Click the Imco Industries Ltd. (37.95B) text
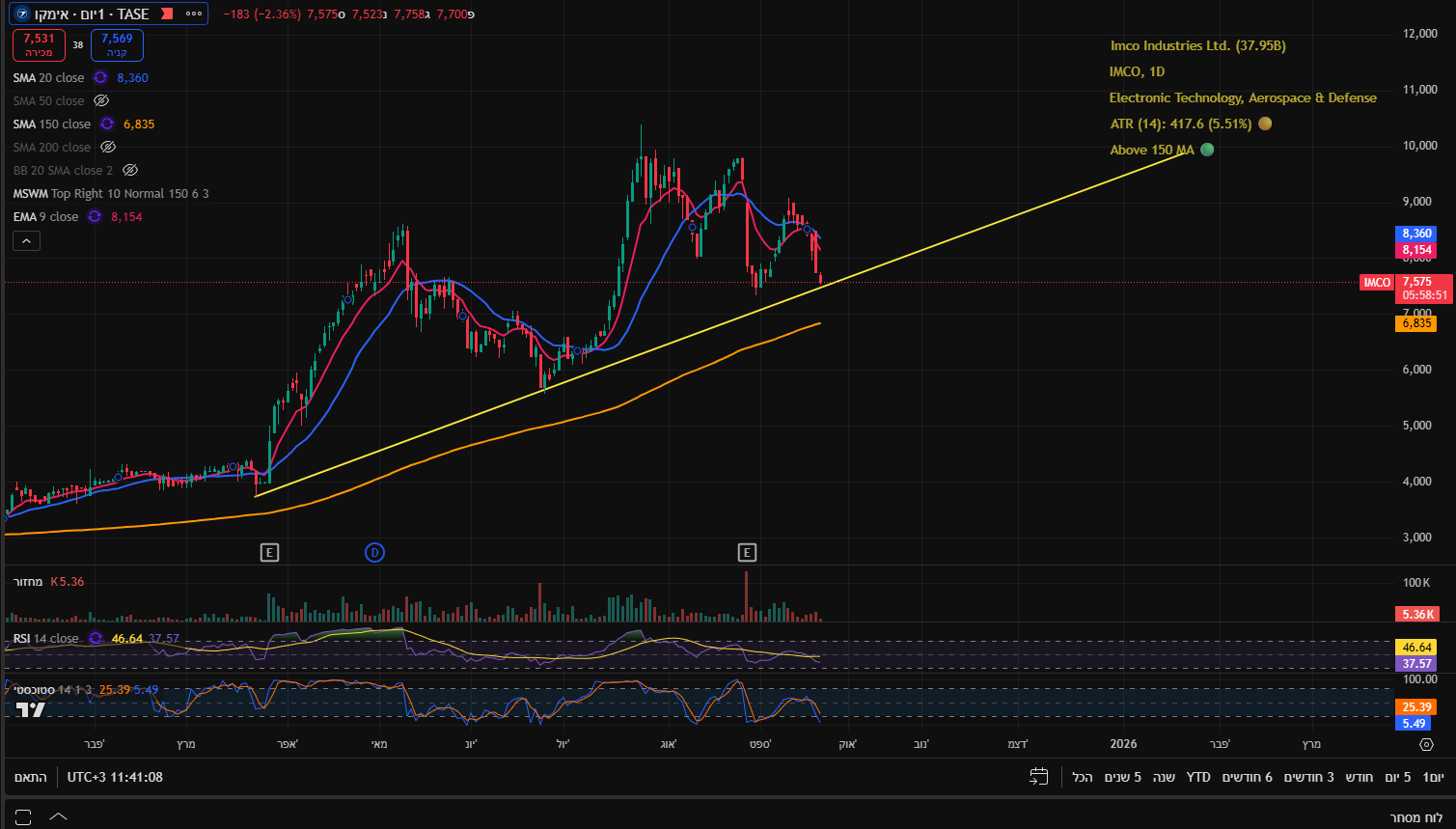Viewport: 1456px width, 829px height. click(1197, 45)
